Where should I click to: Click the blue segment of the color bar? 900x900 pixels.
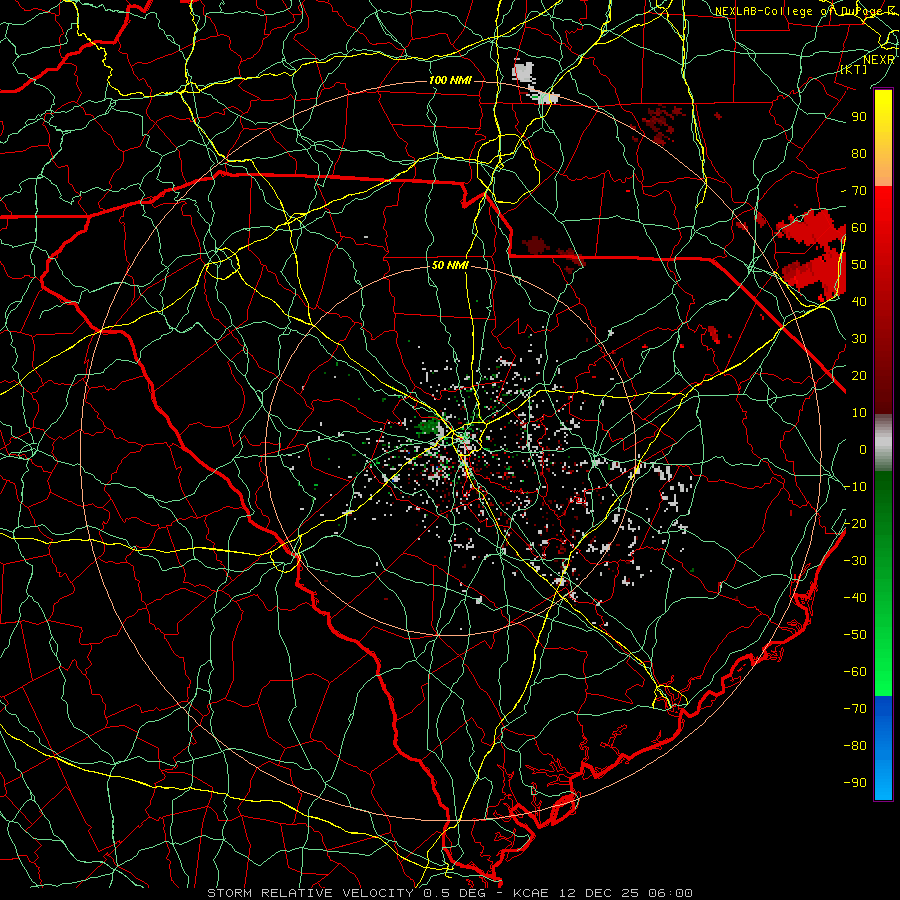[x=883, y=748]
